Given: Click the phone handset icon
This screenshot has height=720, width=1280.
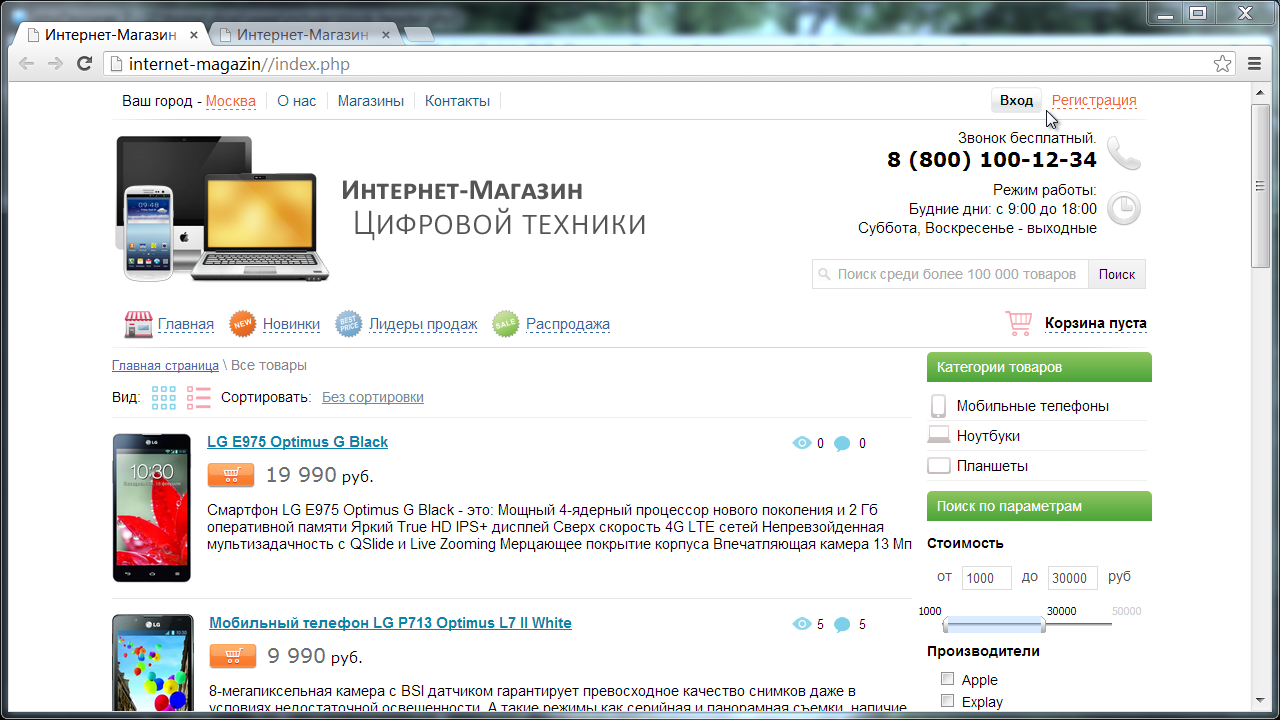Looking at the screenshot, I should (1124, 153).
